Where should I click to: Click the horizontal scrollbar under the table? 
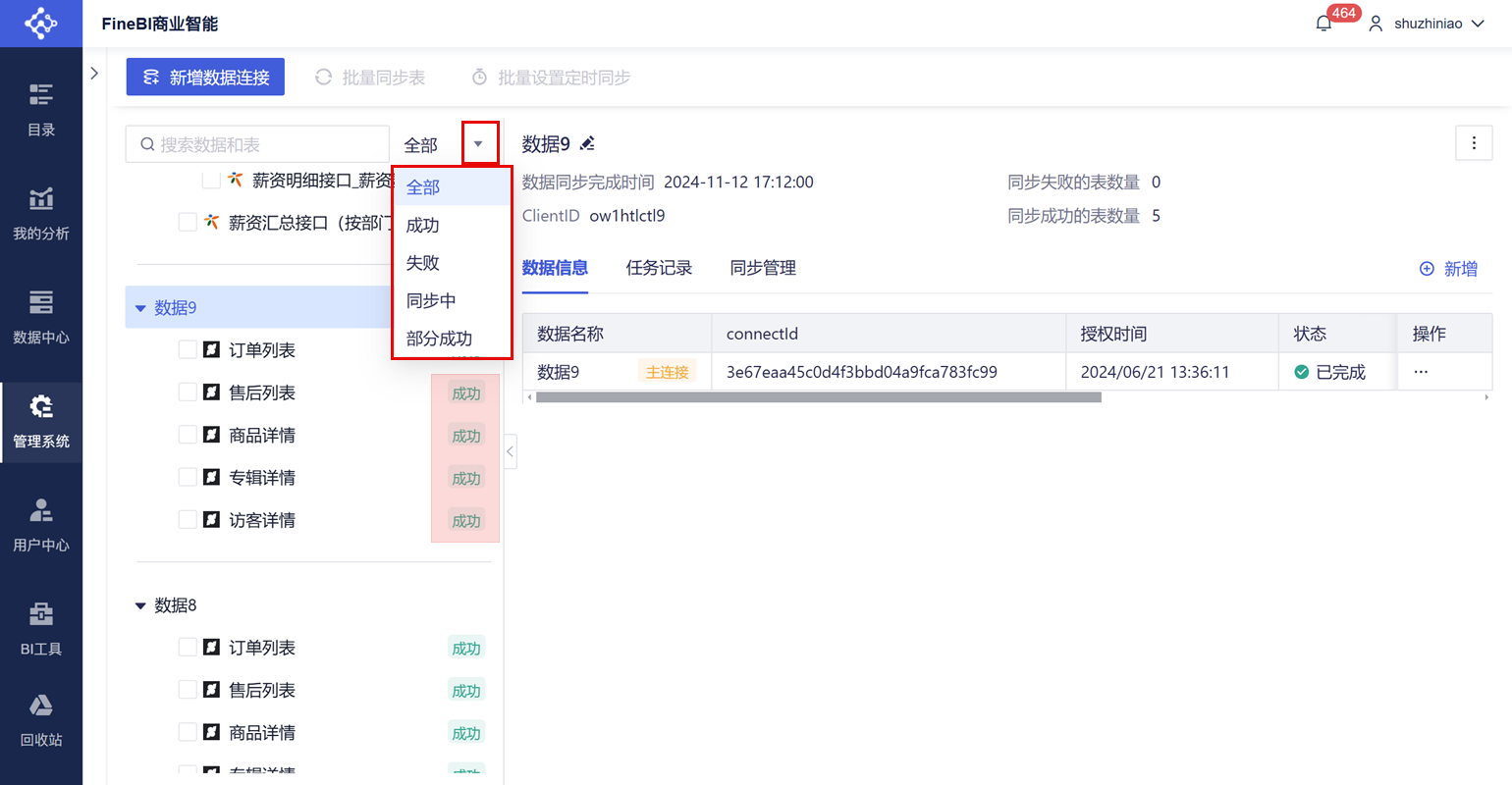pos(819,397)
